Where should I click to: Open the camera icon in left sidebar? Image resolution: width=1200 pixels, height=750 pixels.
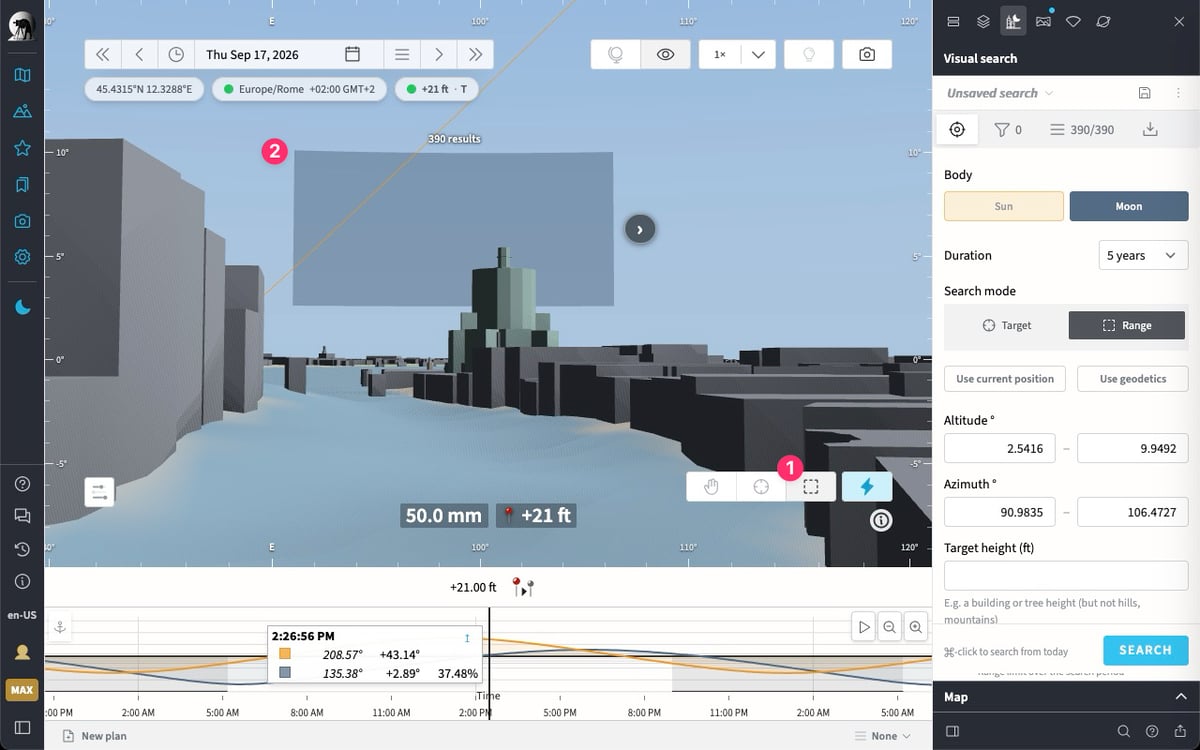pyautogui.click(x=22, y=221)
